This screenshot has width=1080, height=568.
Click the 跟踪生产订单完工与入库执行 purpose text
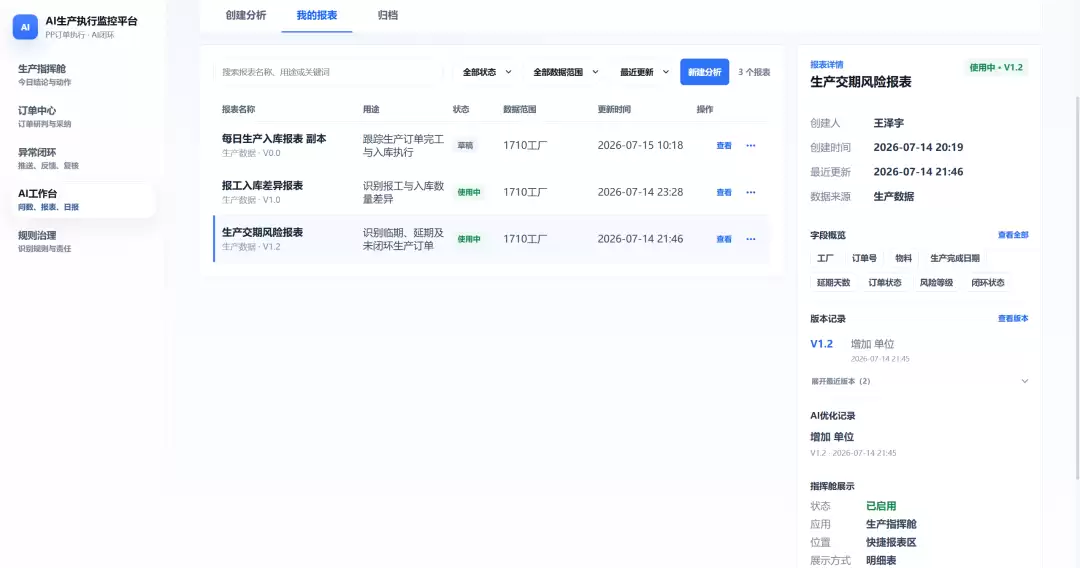point(404,145)
